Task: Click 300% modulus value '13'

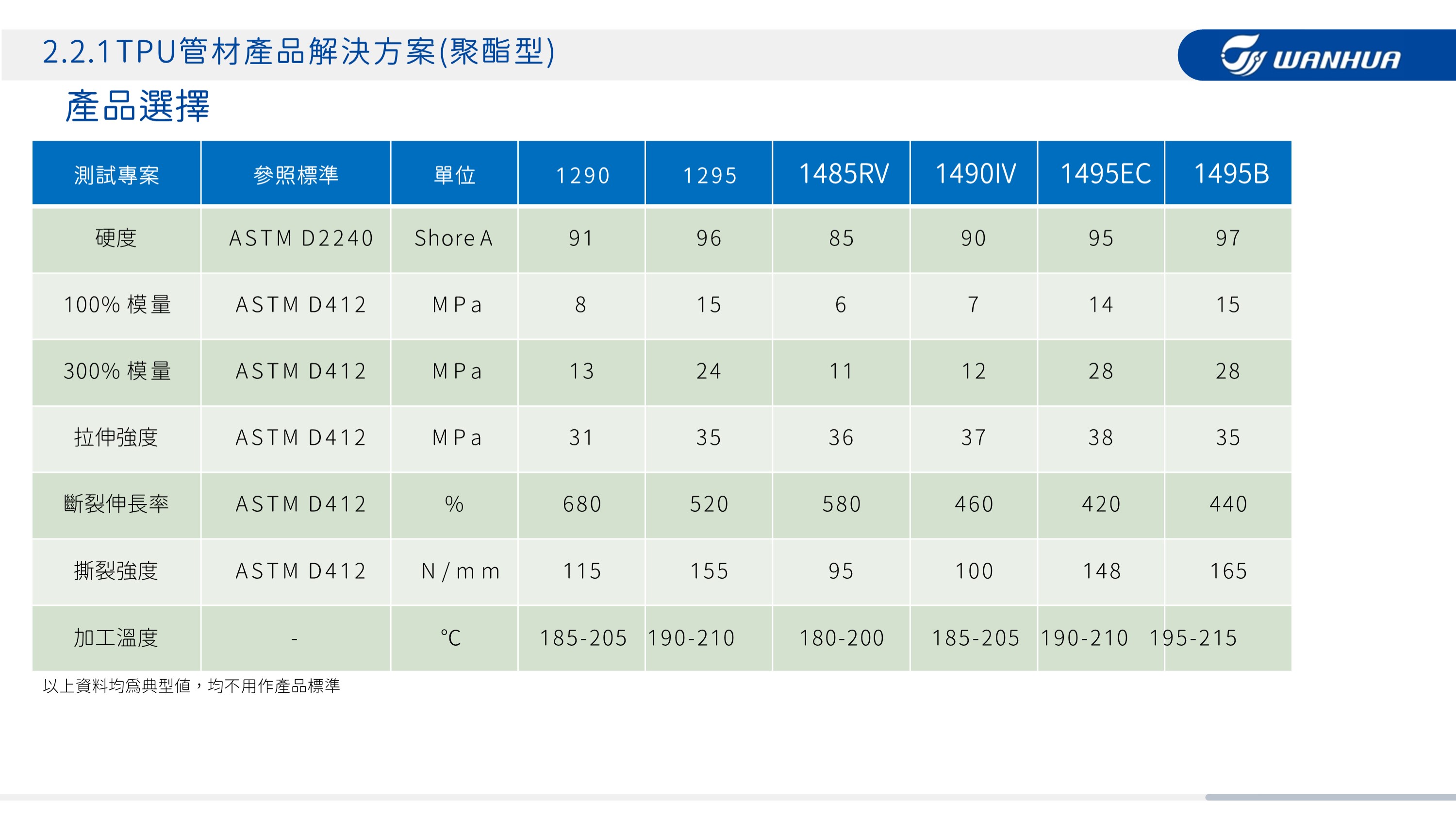Action: [581, 371]
